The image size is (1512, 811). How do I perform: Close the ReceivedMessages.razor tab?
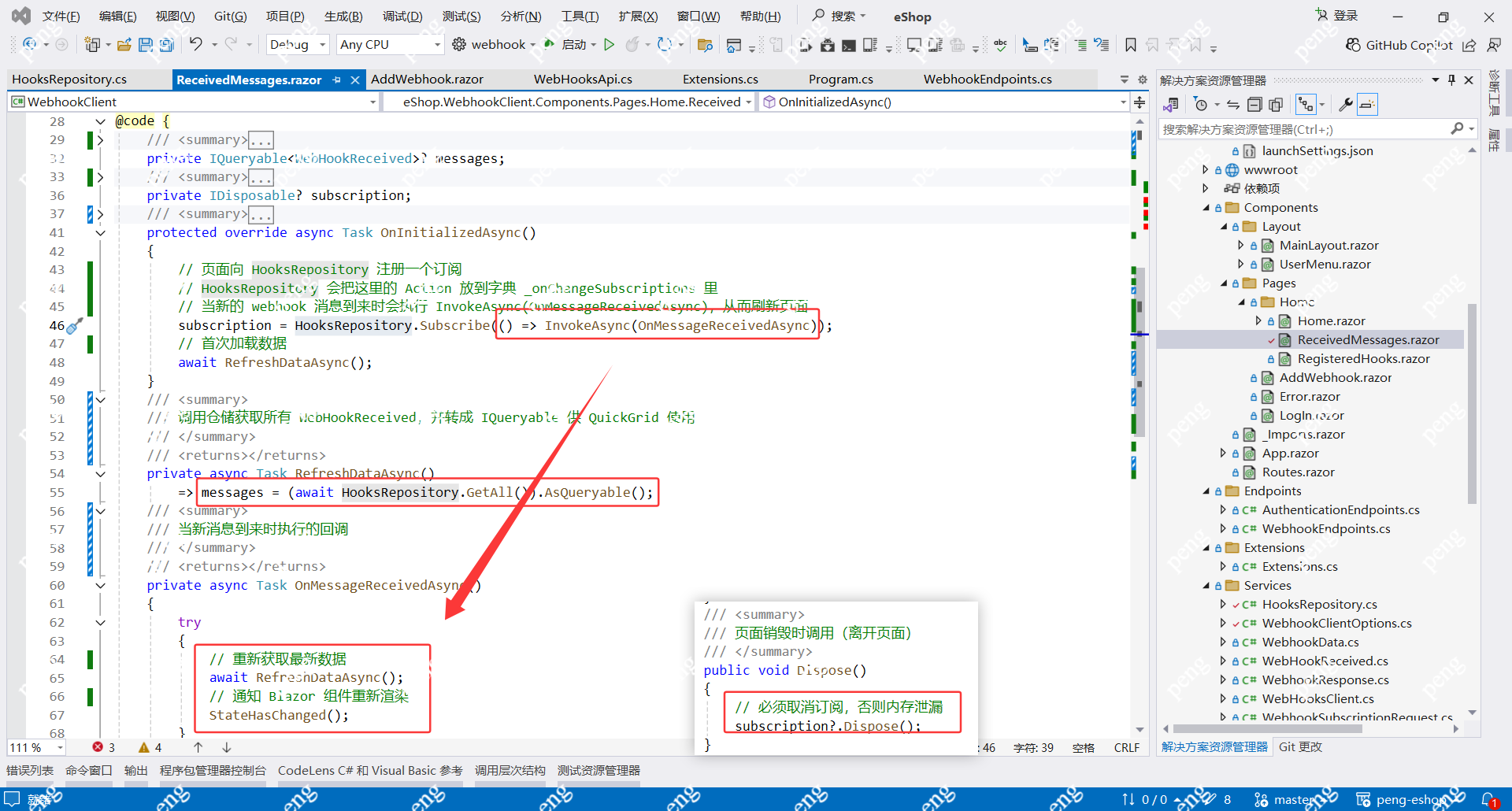click(x=355, y=80)
